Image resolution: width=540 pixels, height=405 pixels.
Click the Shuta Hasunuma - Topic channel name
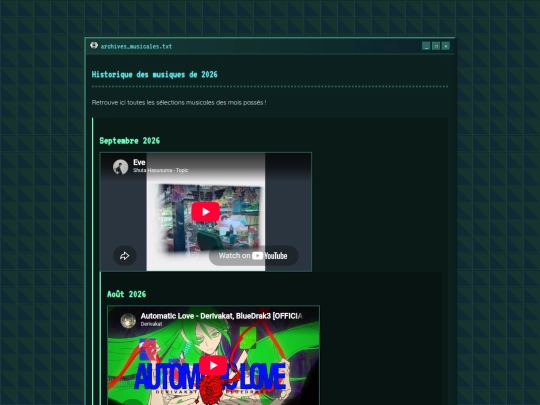[160, 170]
